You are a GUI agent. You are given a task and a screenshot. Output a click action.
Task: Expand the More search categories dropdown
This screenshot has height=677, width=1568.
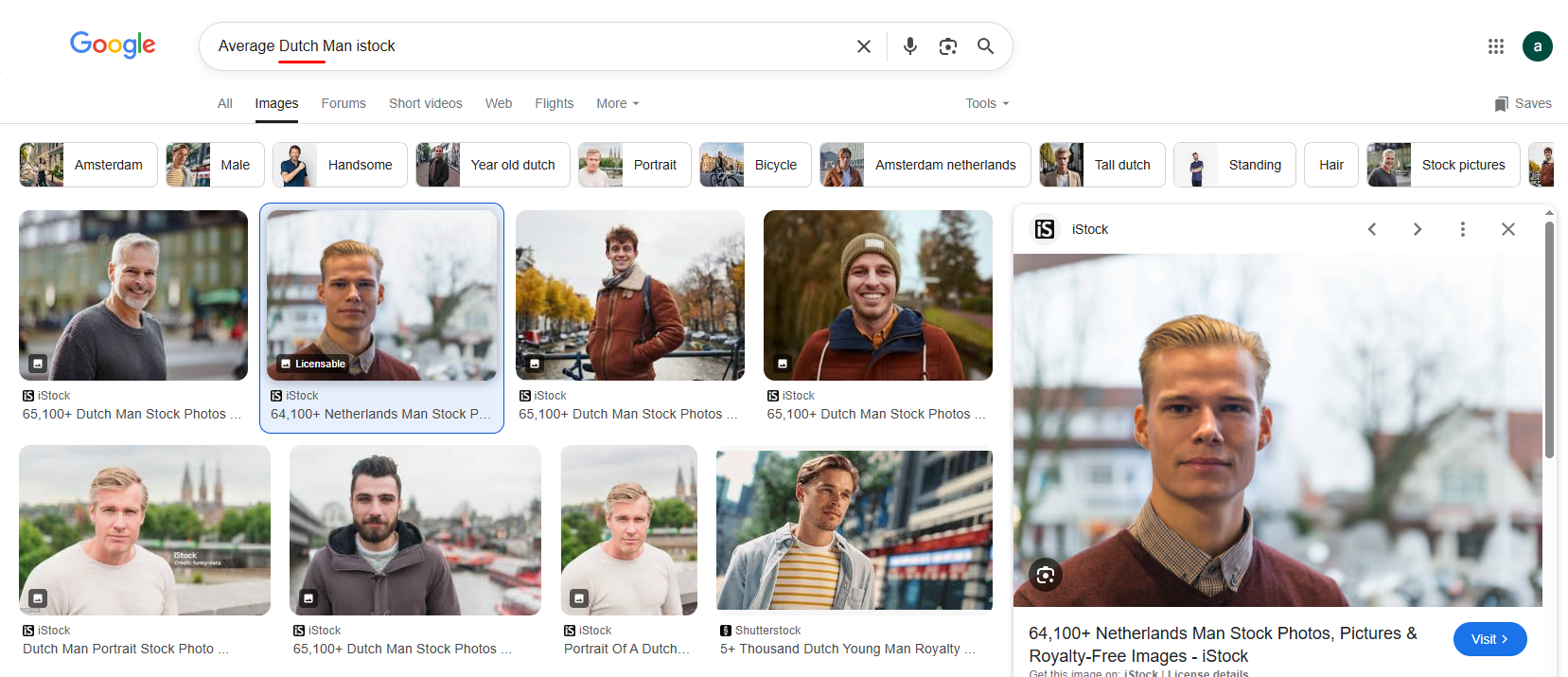(617, 103)
